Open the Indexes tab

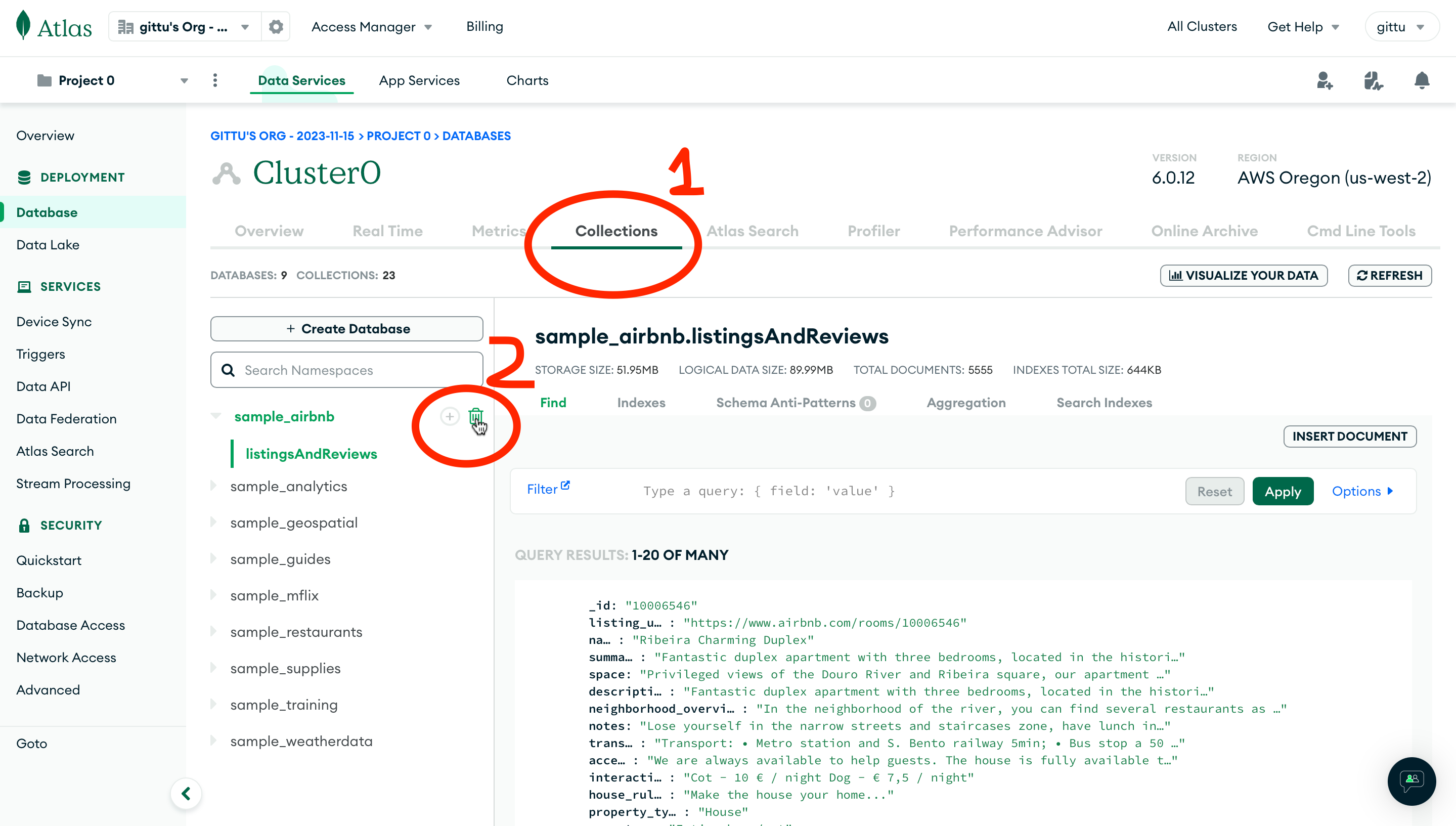click(641, 403)
